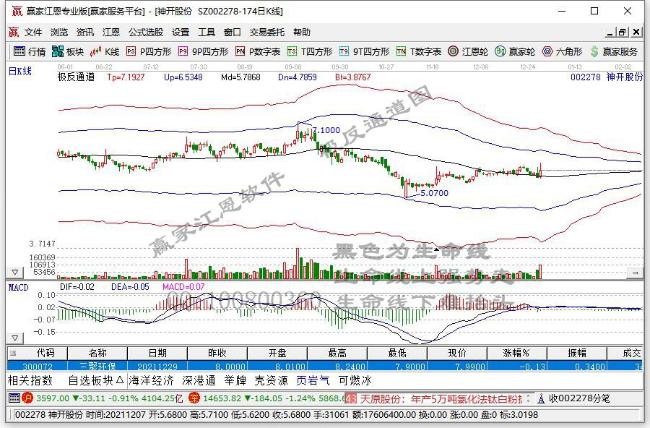Viewport: 650px width, 428px height.
Task: Open the 赢家轮 wheel tool
Action: (x=515, y=51)
